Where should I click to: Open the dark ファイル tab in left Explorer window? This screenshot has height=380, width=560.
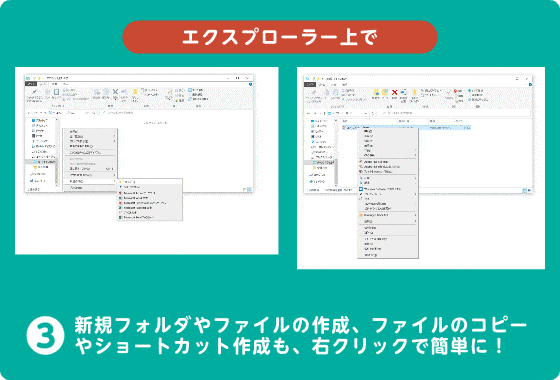31,84
